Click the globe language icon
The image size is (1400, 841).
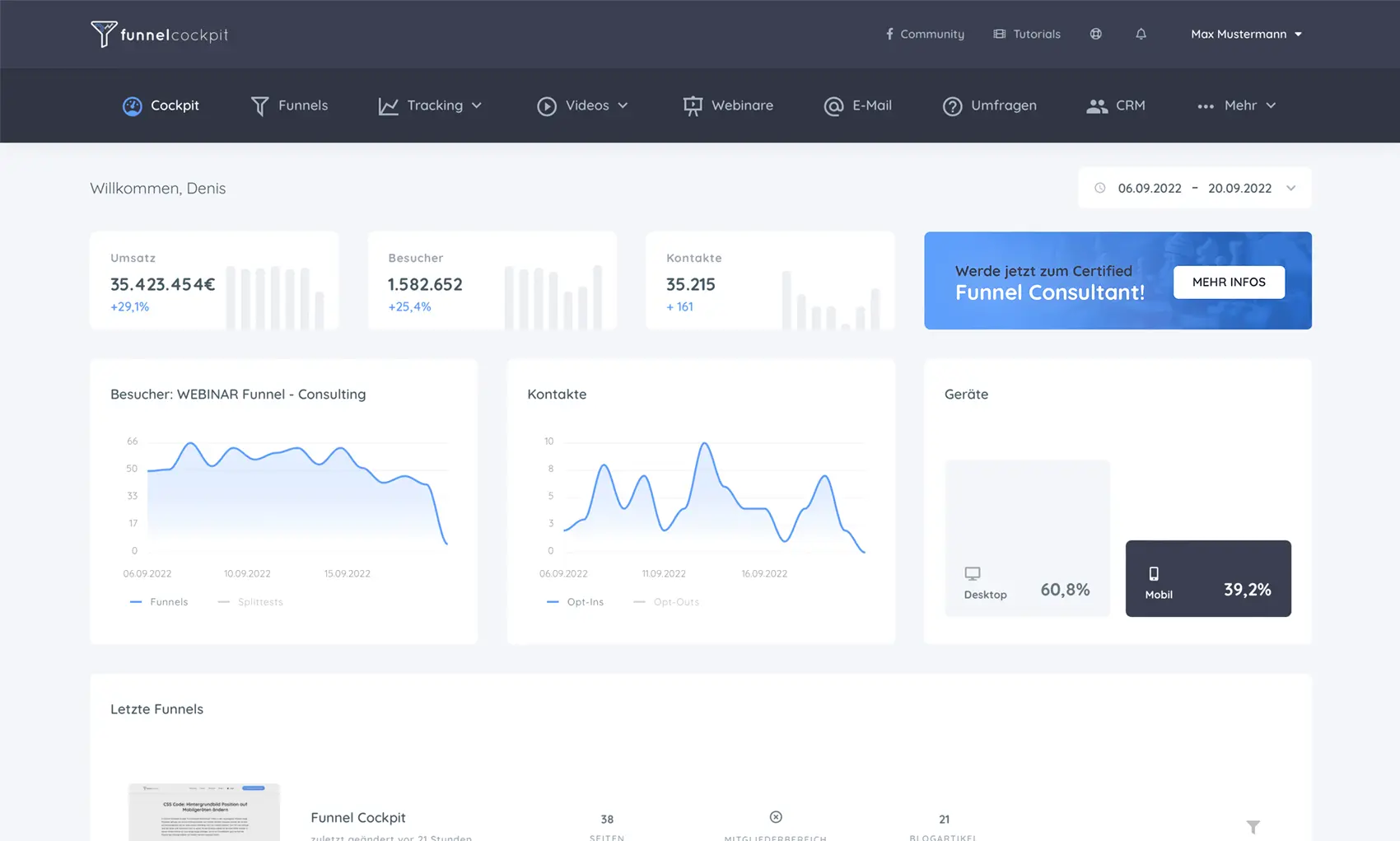[1095, 34]
